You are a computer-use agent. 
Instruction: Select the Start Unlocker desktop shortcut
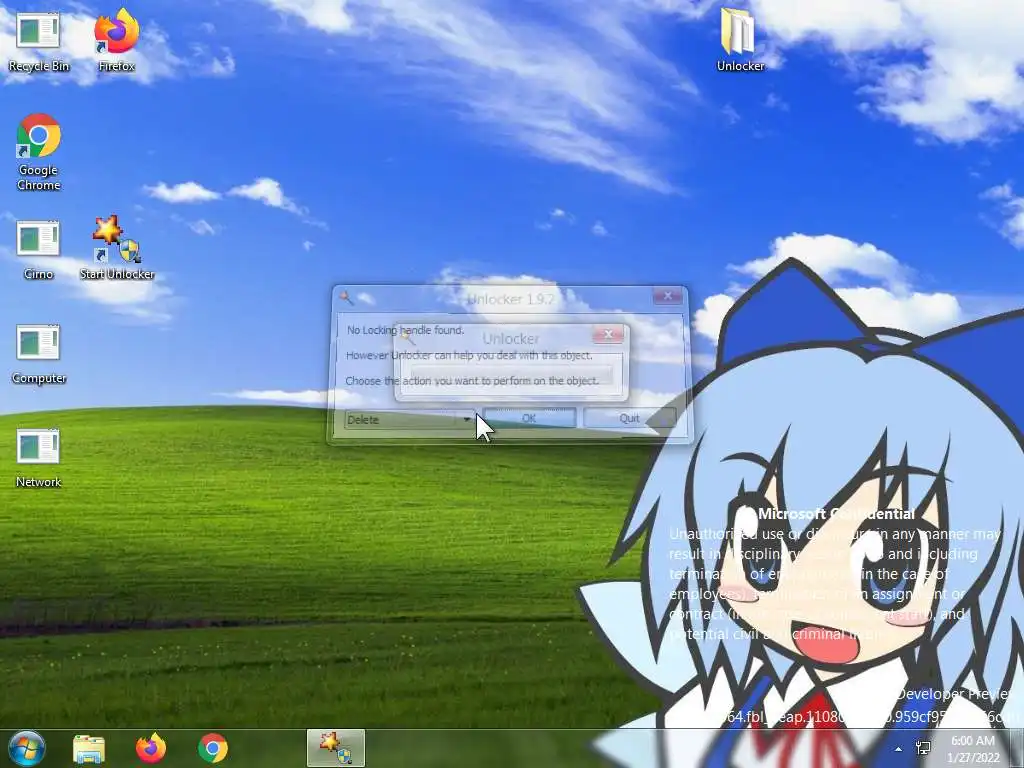coord(117,248)
